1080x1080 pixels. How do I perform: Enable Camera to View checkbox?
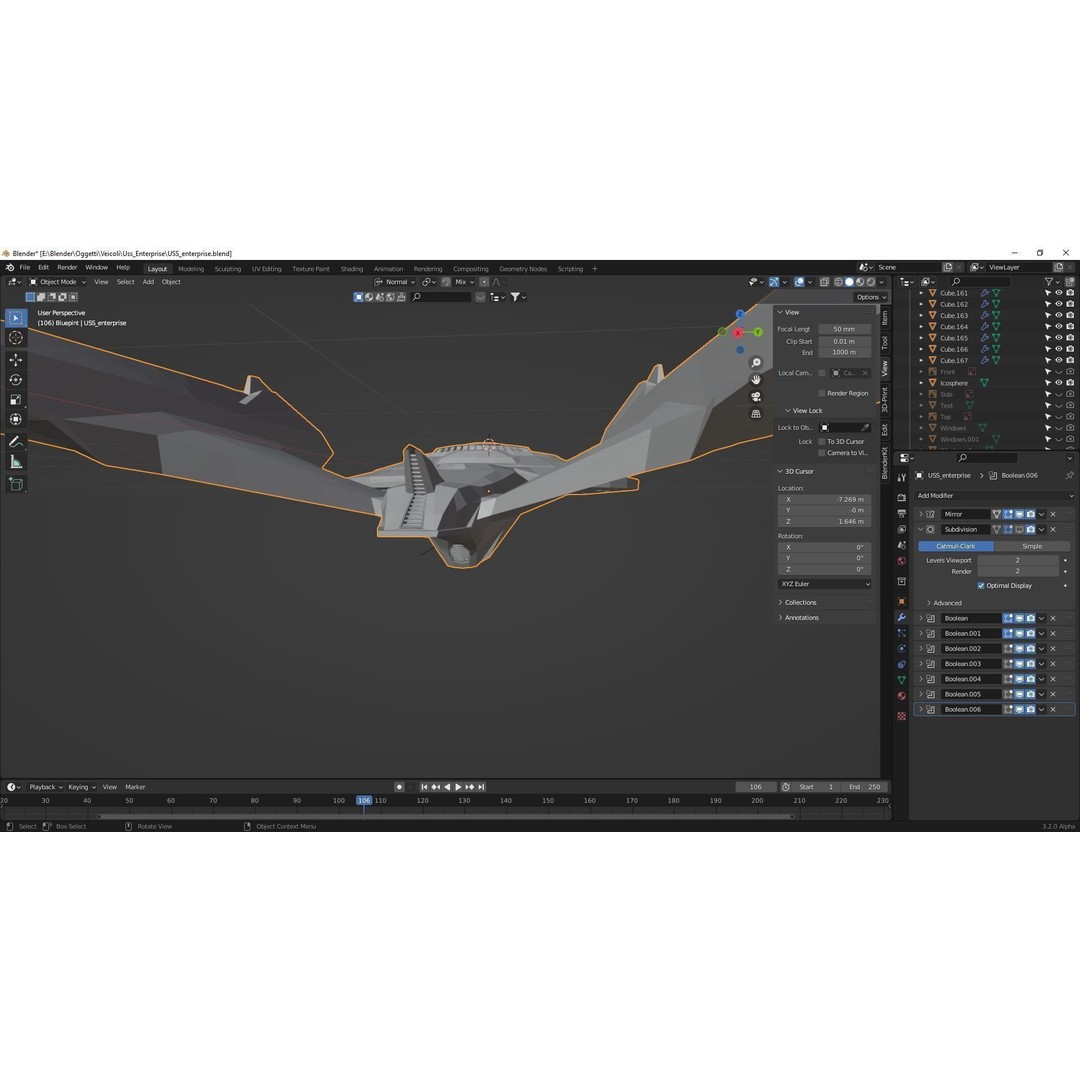(x=822, y=453)
